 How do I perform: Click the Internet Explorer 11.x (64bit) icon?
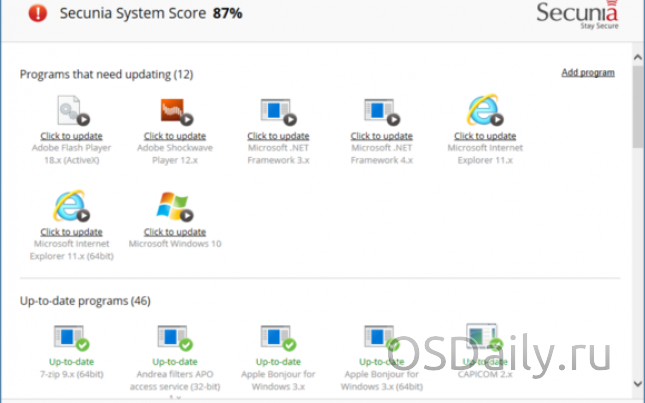coord(72,207)
